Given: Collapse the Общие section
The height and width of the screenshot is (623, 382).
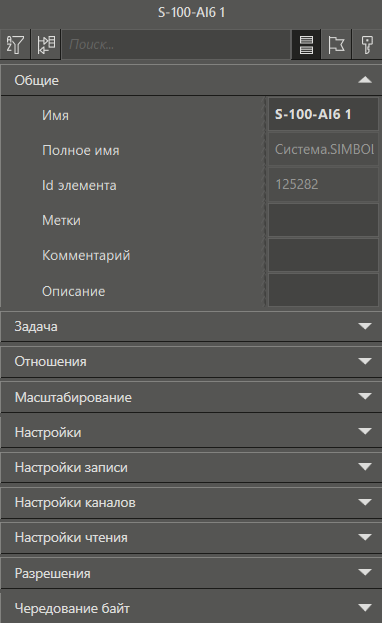Looking at the screenshot, I should point(191,80).
